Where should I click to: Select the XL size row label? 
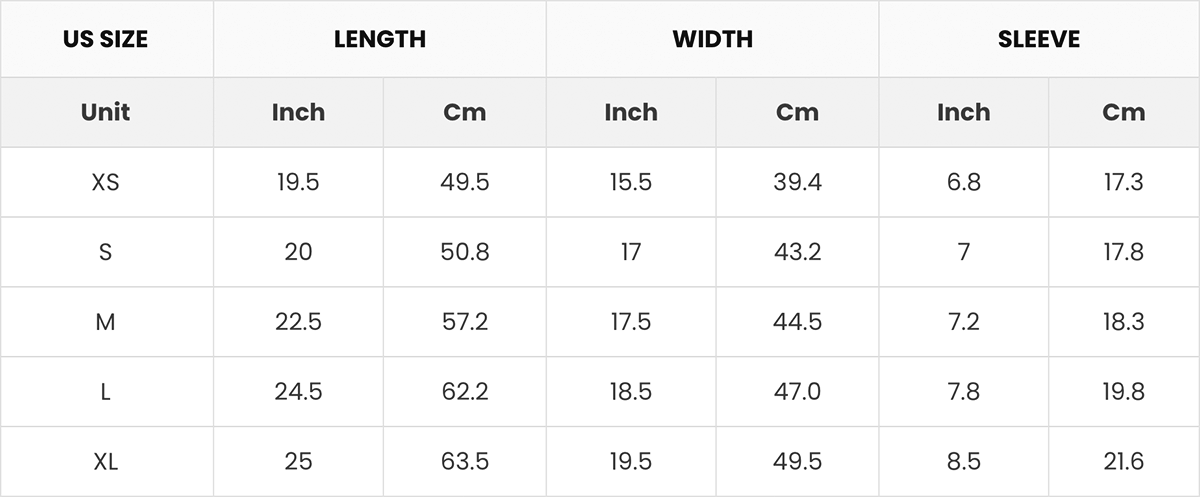click(106, 462)
